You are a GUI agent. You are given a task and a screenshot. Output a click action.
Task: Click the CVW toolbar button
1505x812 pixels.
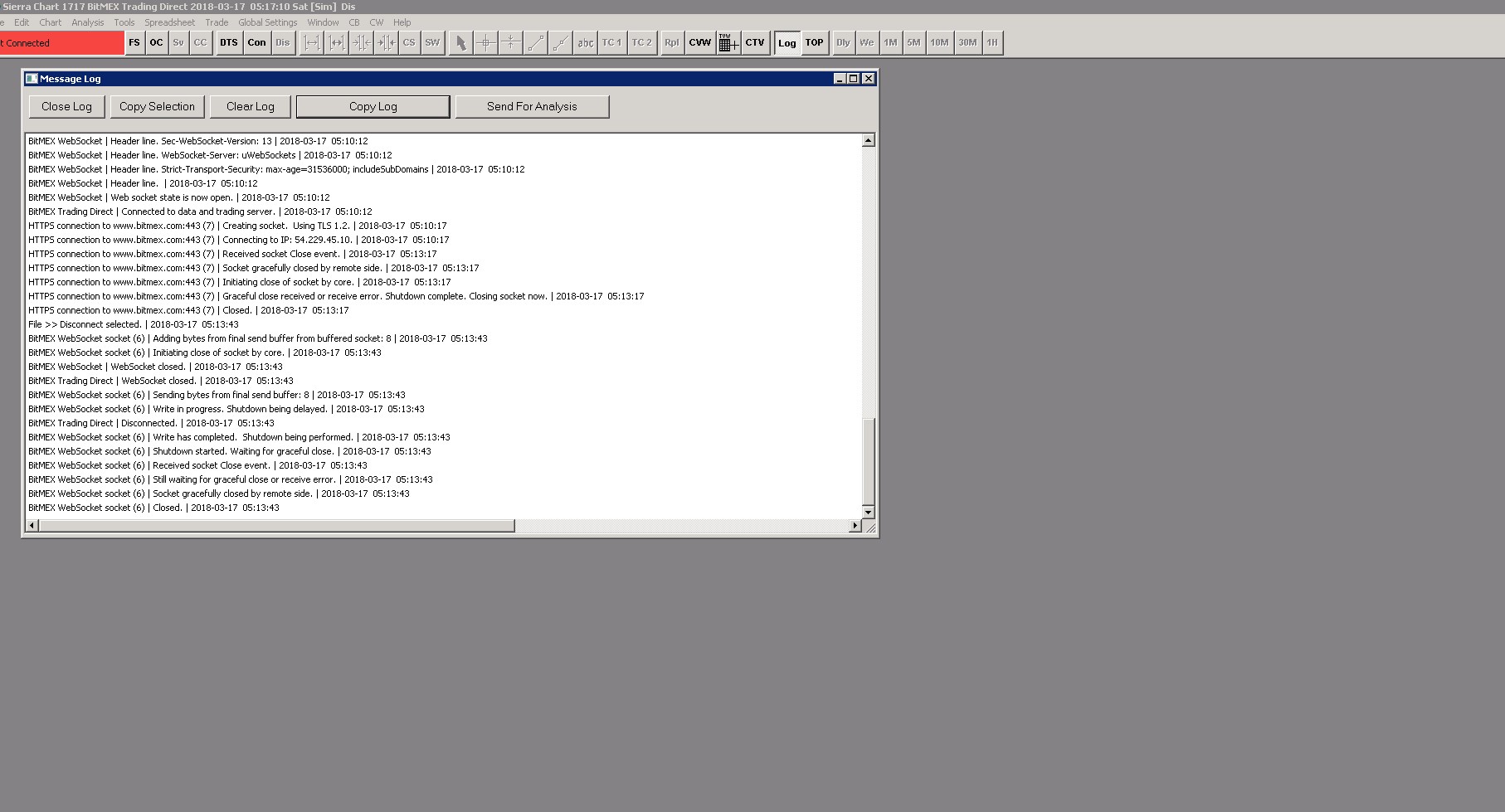tap(700, 43)
